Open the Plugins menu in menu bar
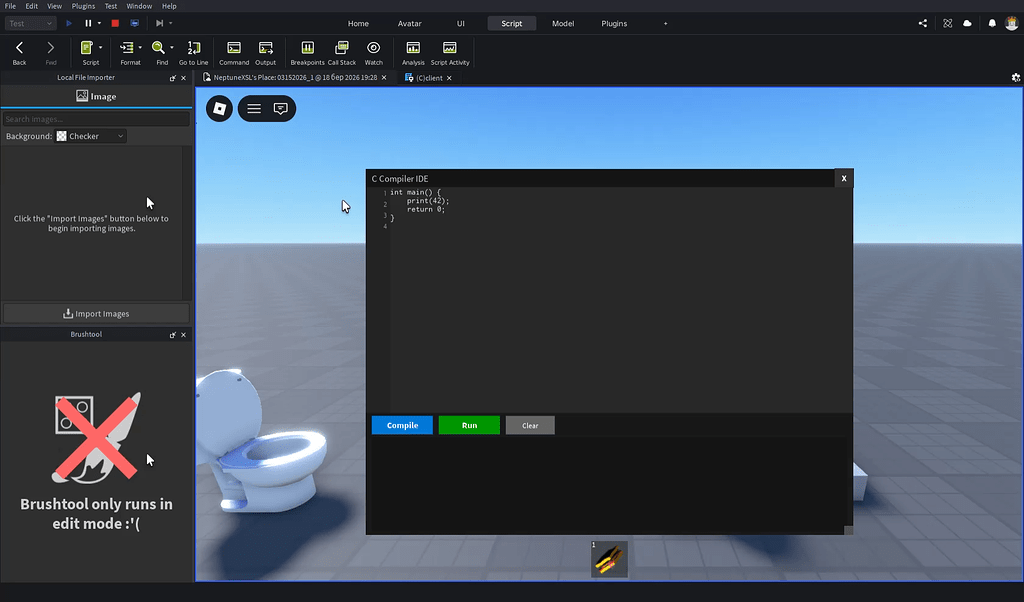The width and height of the screenshot is (1024, 602). pyautogui.click(x=83, y=6)
